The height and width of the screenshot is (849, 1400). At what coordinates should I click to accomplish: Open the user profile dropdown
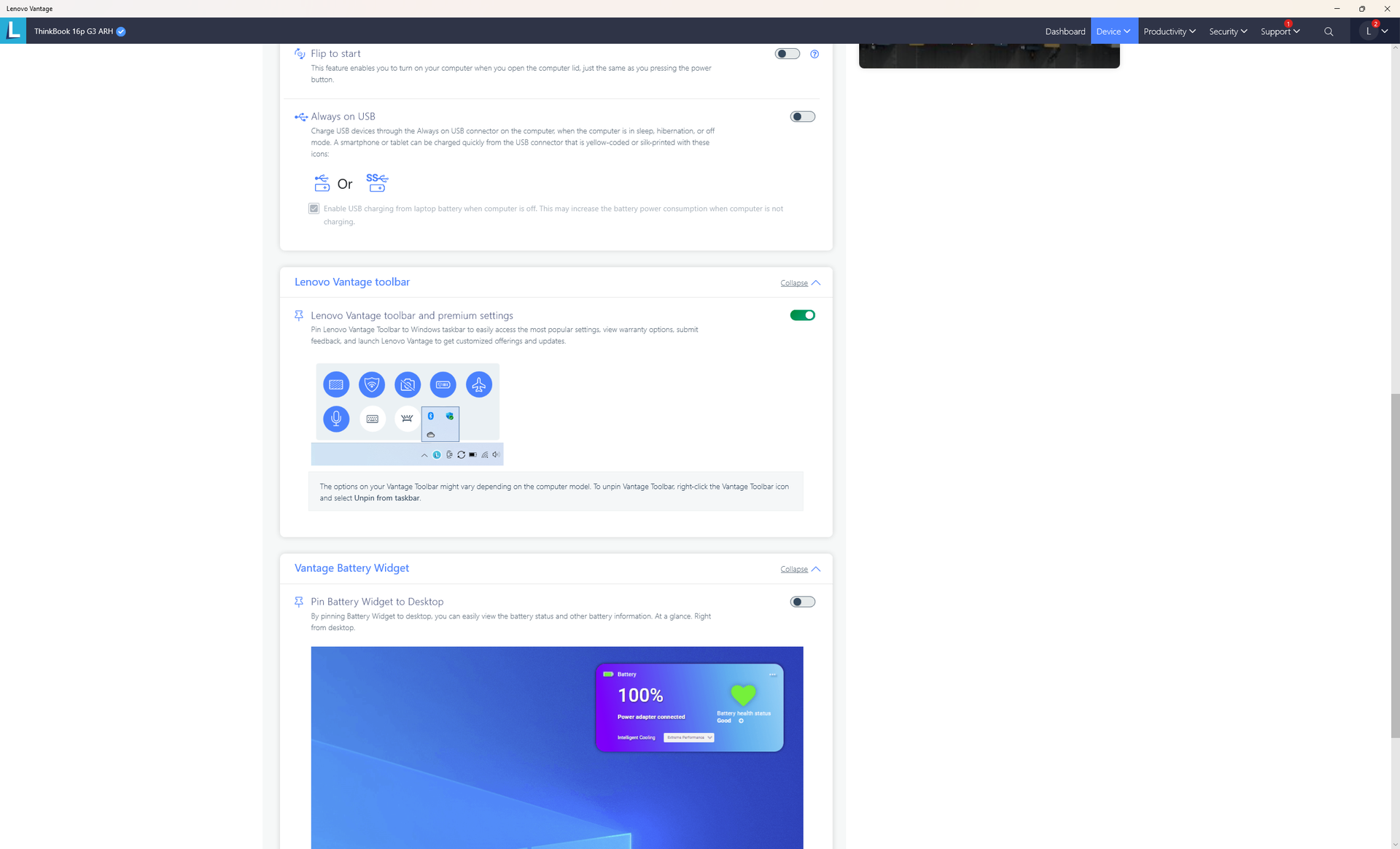(x=1374, y=31)
